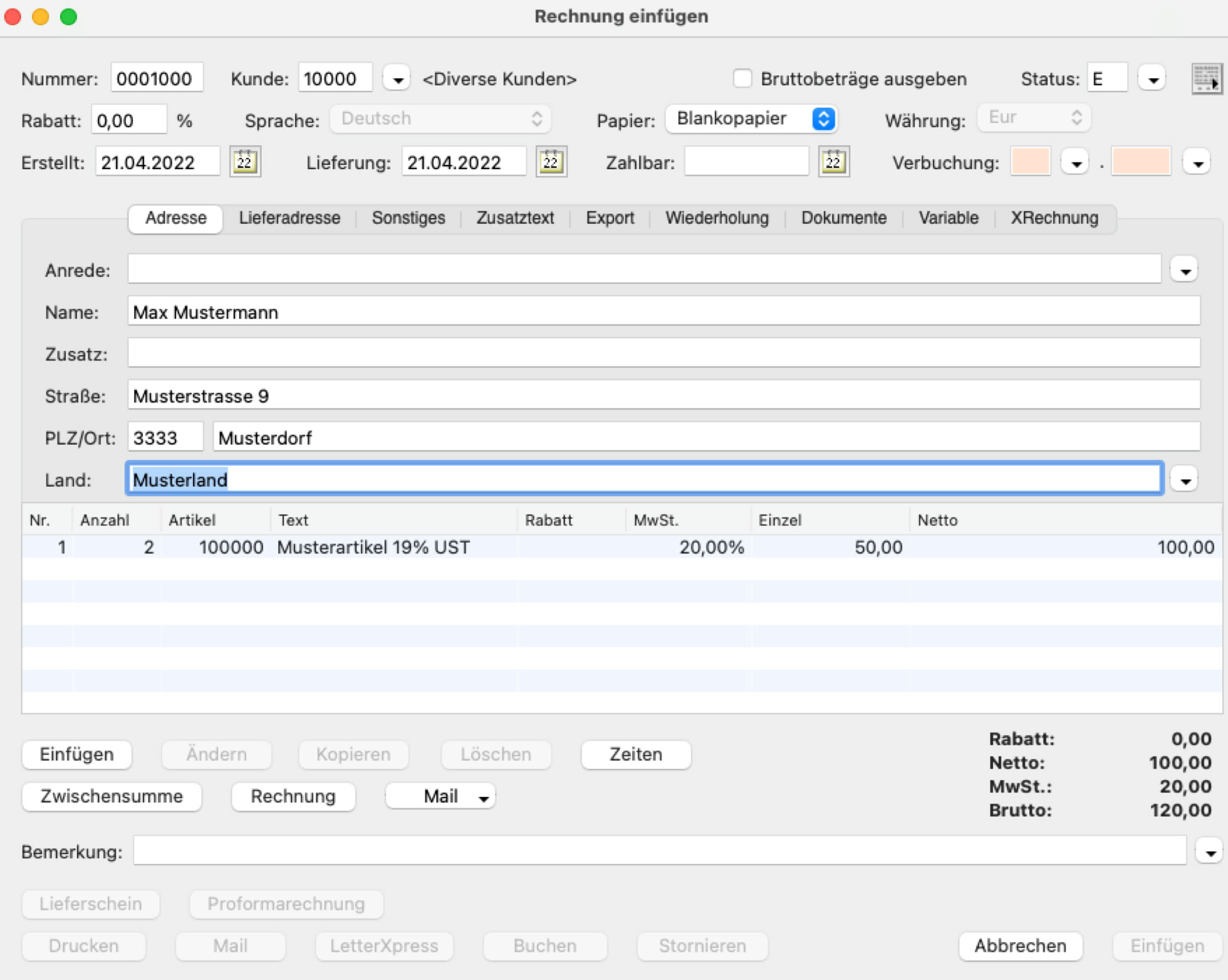The image size is (1228, 980).
Task: Click the Zeiten button
Action: [x=635, y=754]
